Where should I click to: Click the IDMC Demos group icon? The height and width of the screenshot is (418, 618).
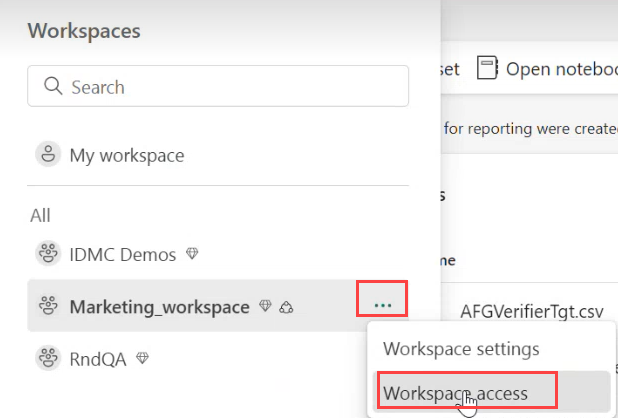[x=48, y=253]
